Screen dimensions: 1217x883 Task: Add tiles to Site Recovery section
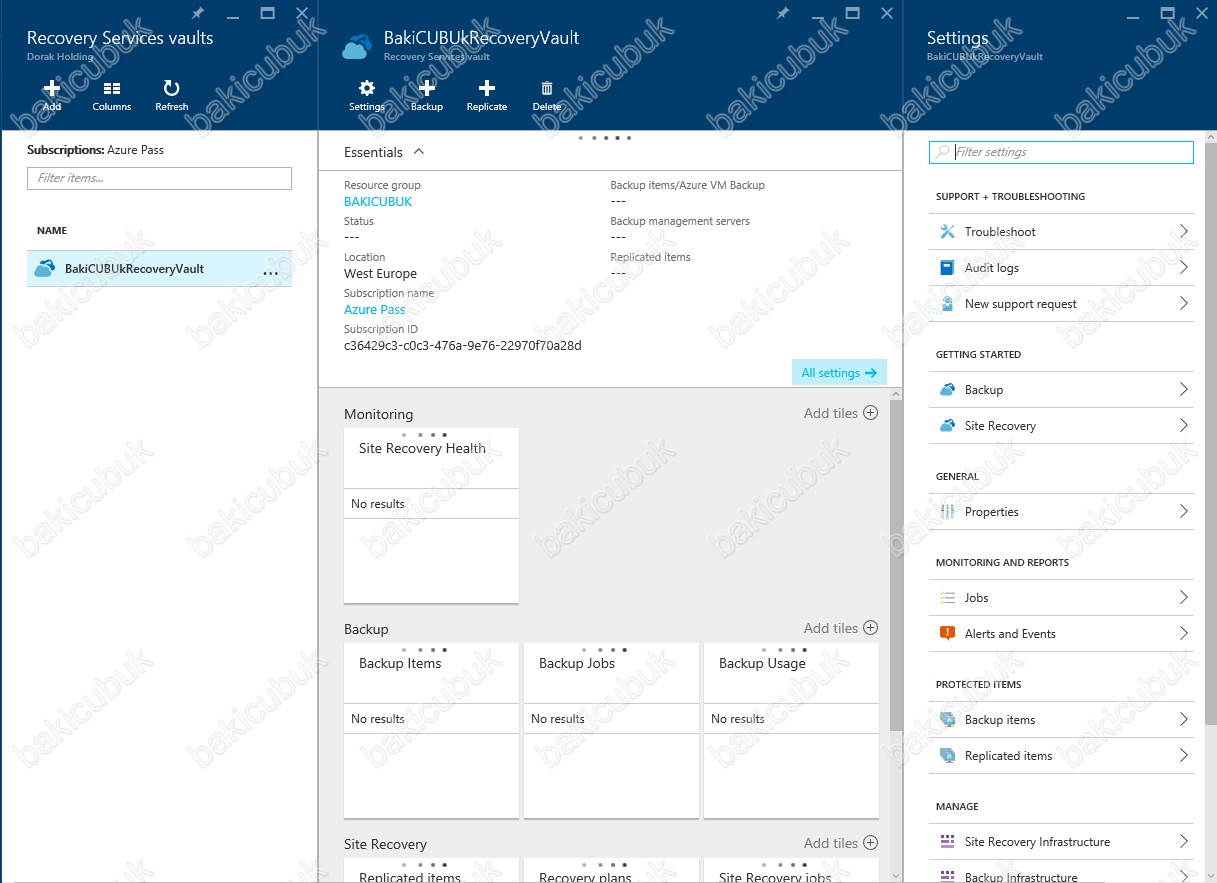tap(841, 843)
